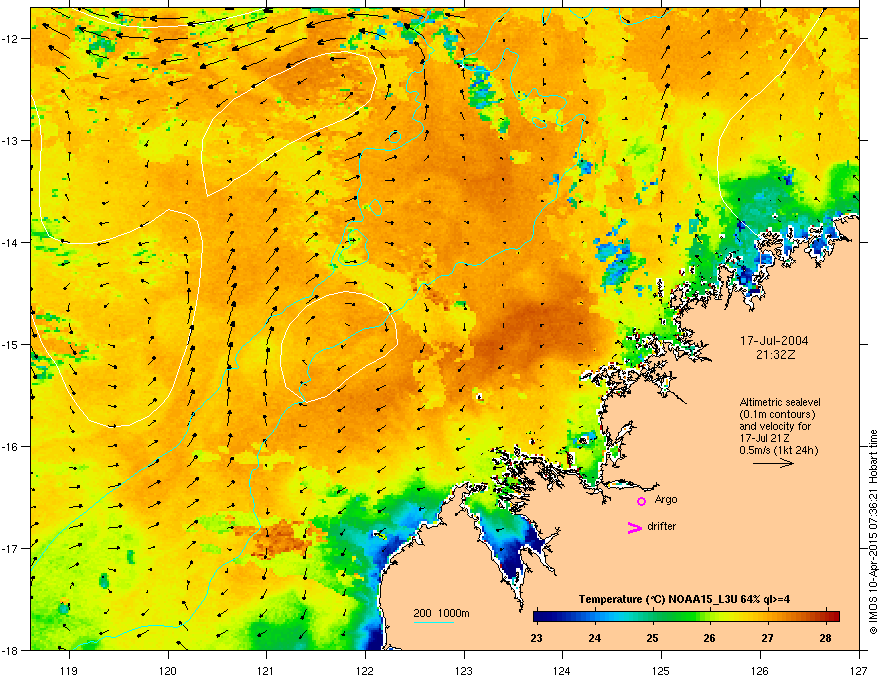Click the time label 21:32Z
The width and height of the screenshot is (880, 680).
coord(775,355)
